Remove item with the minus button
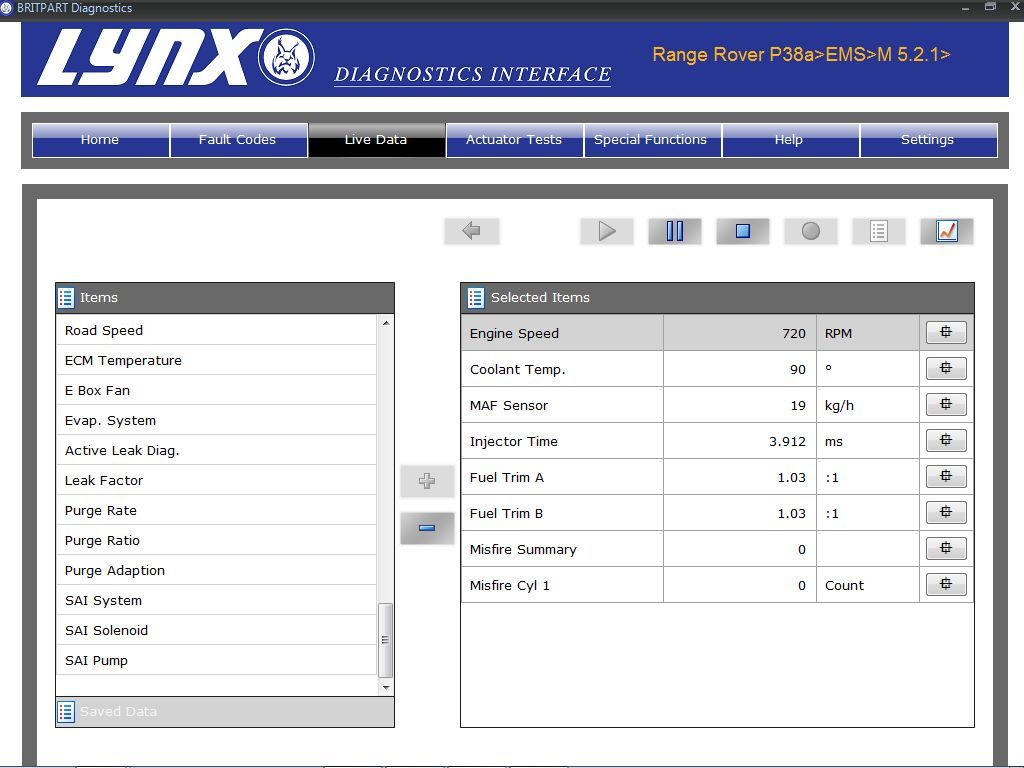This screenshot has height=768, width=1024. (427, 528)
